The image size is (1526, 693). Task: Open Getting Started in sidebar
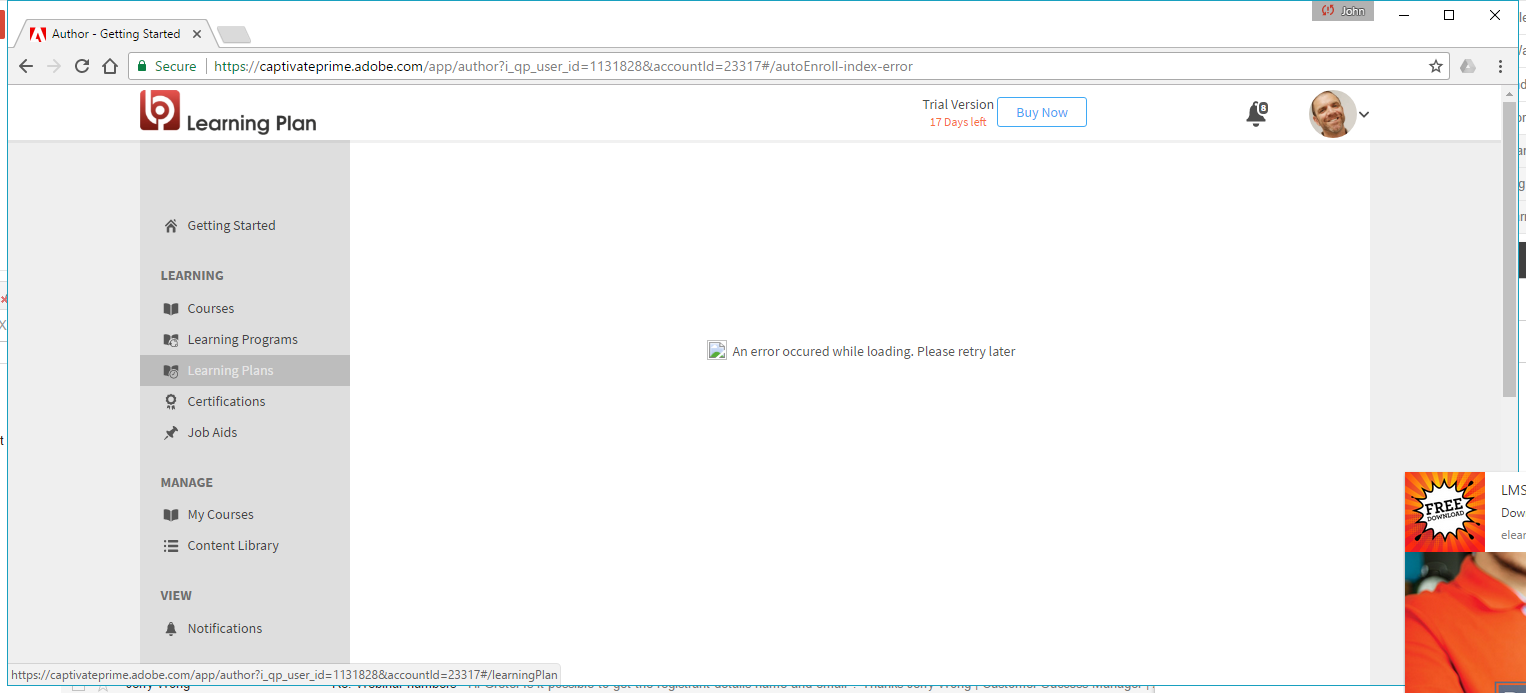pyautogui.click(x=231, y=226)
